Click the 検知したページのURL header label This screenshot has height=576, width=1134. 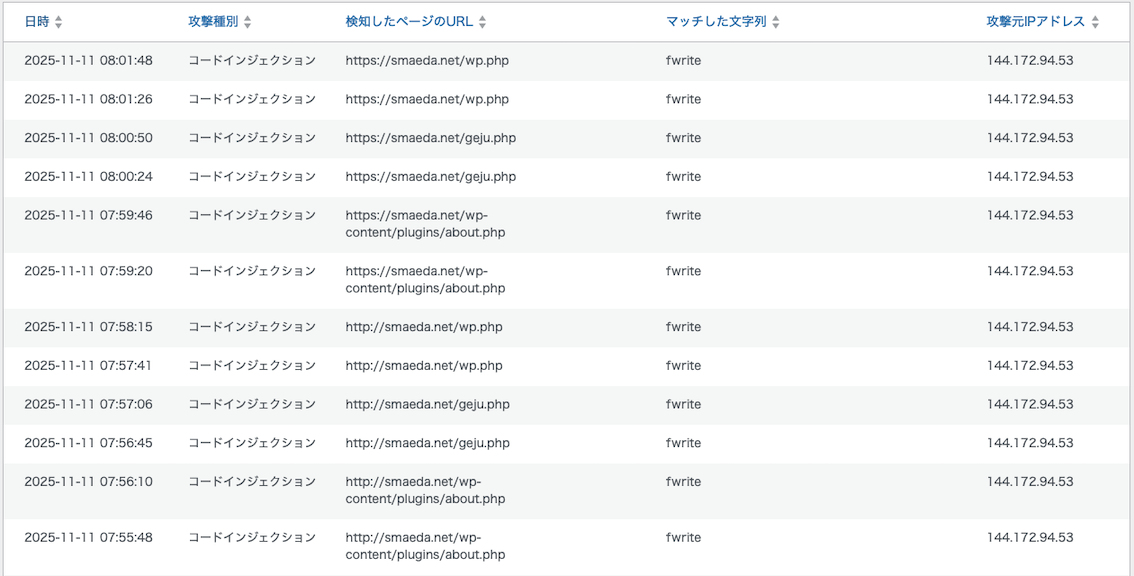(x=410, y=22)
